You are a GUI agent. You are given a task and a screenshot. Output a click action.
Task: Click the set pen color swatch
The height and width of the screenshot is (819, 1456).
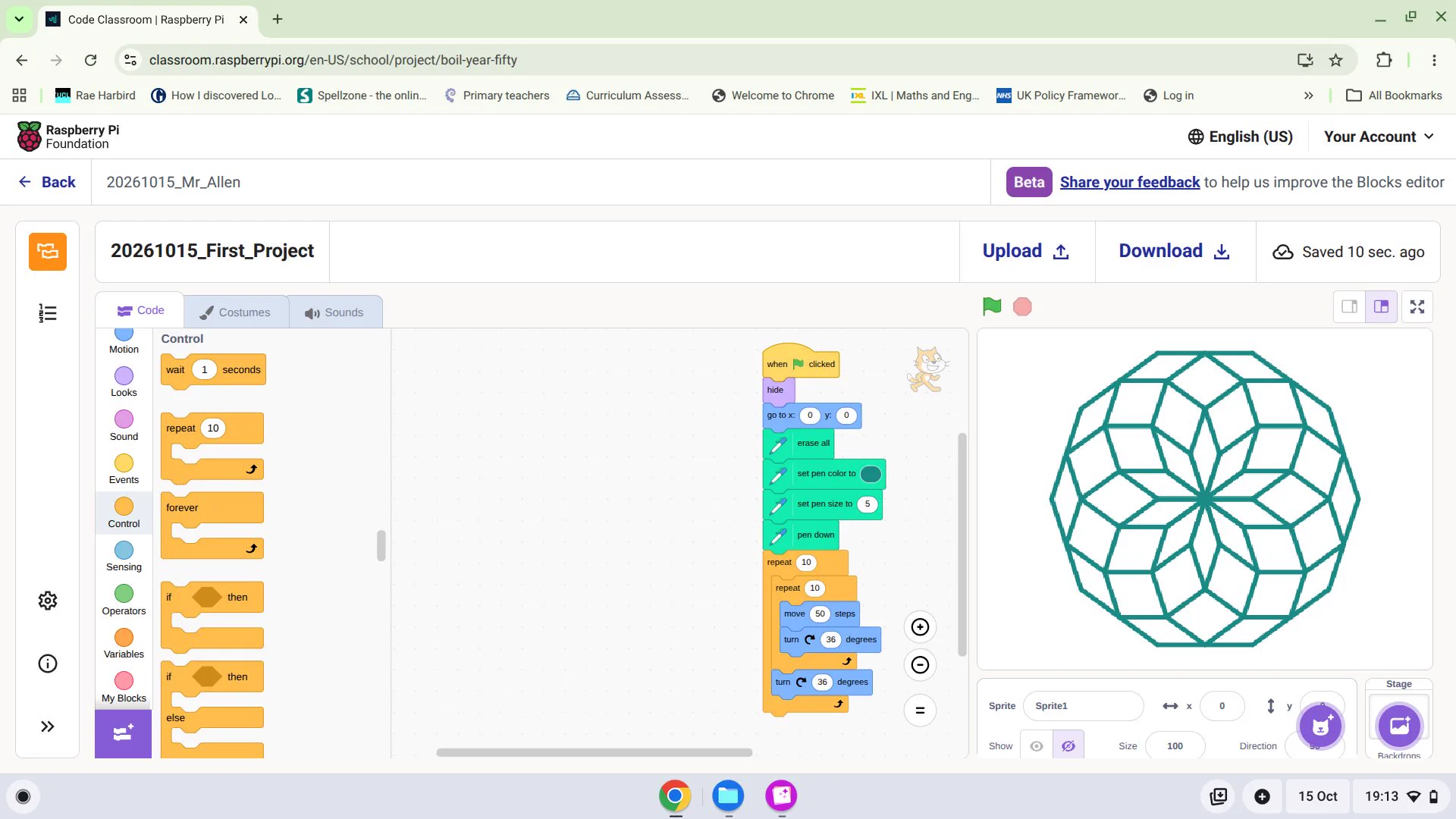pos(871,474)
